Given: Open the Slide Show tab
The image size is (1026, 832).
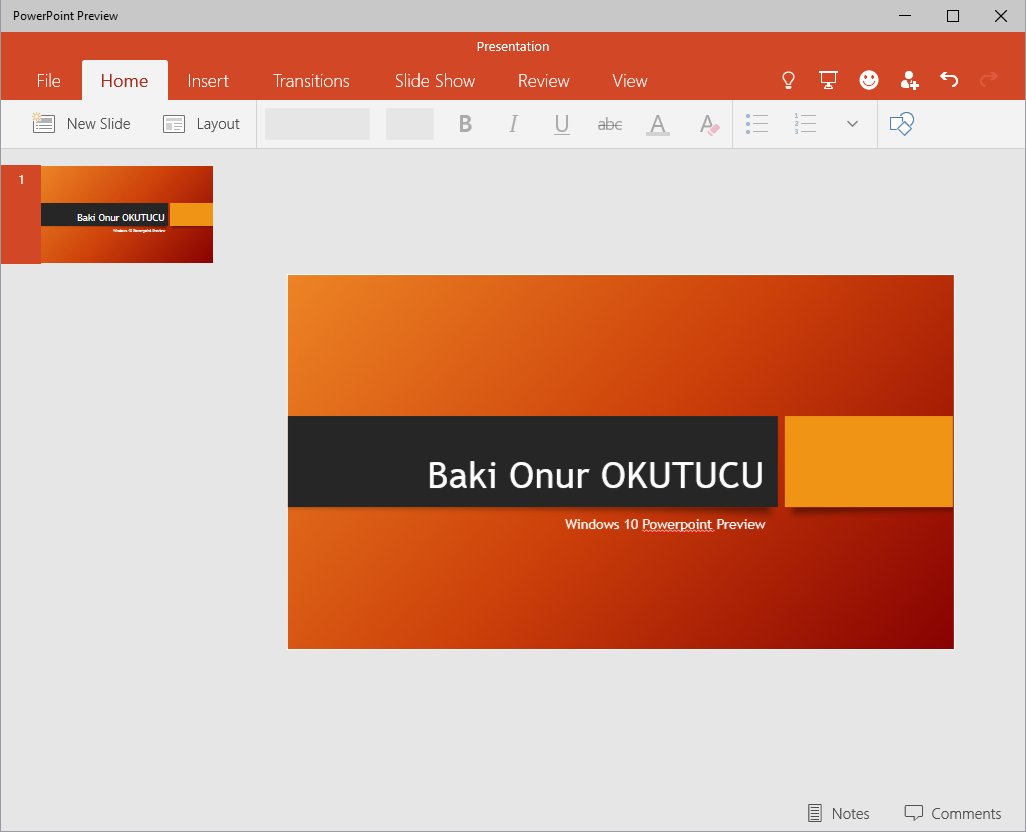Looking at the screenshot, I should (435, 80).
